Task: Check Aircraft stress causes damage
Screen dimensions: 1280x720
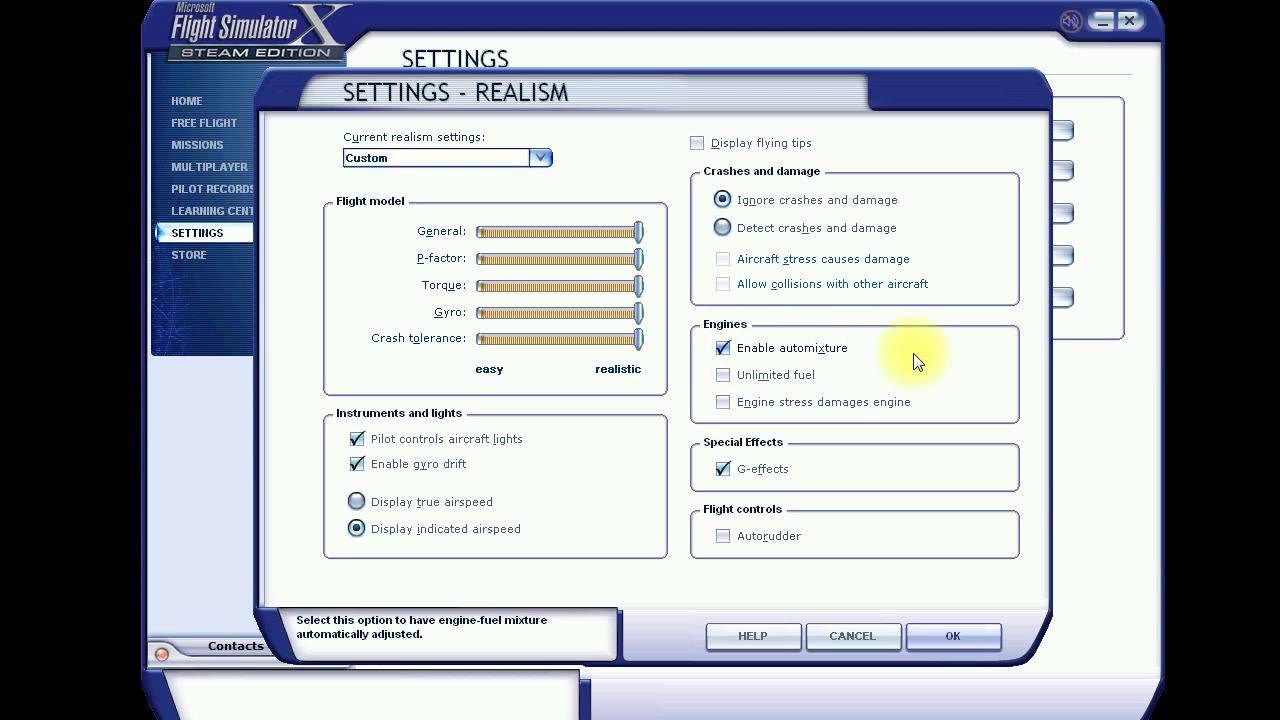Action: tap(723, 259)
